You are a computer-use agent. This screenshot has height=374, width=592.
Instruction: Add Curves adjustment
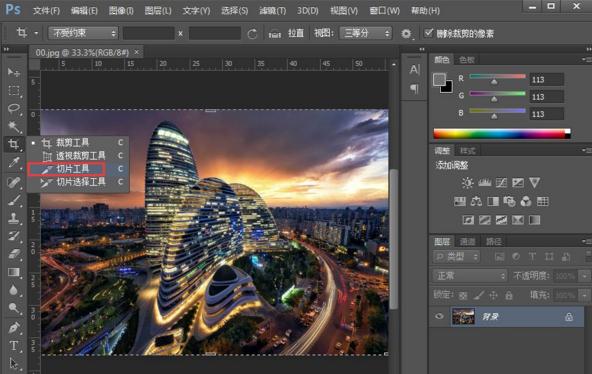(501, 183)
